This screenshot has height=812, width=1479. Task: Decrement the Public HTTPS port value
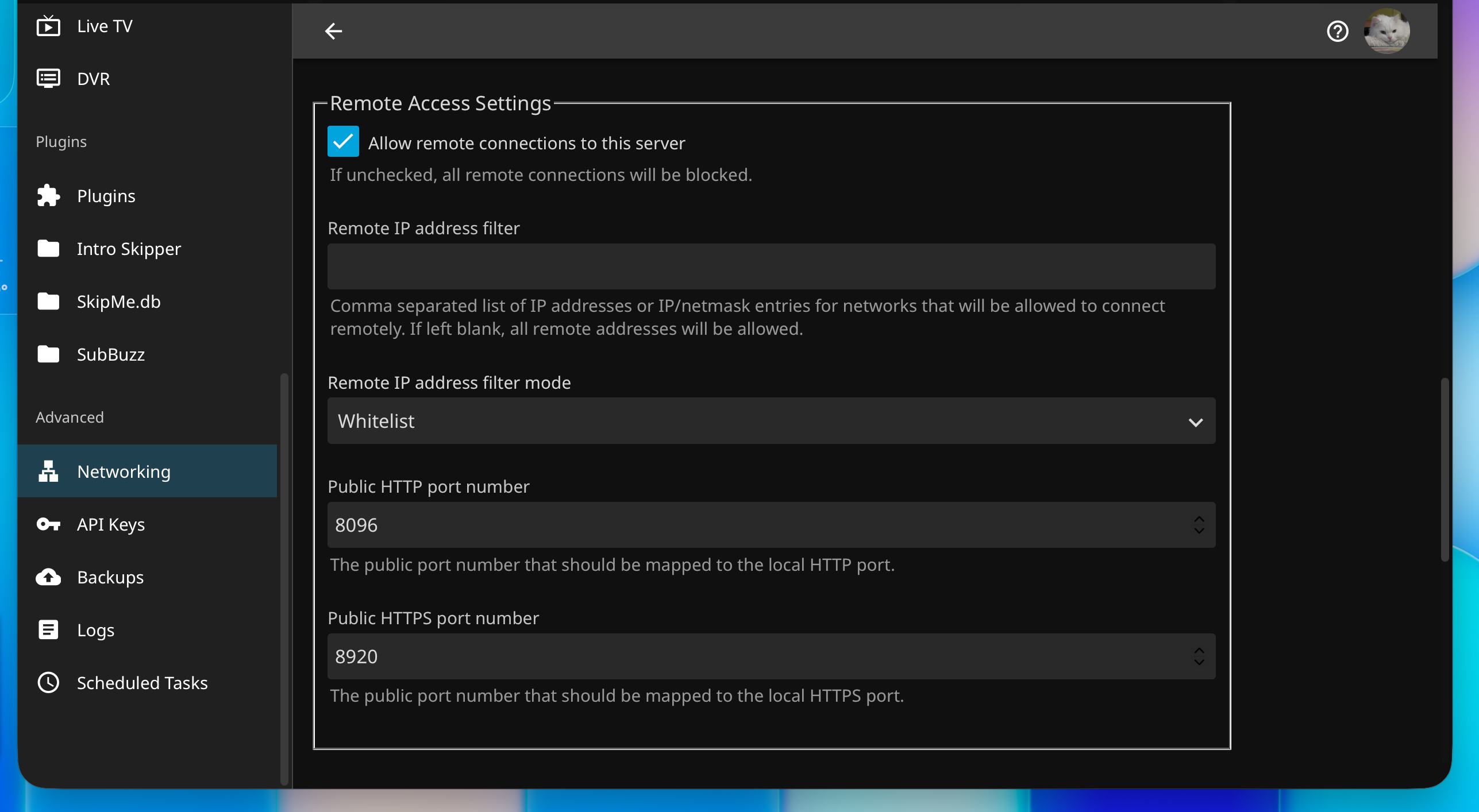[1199, 663]
